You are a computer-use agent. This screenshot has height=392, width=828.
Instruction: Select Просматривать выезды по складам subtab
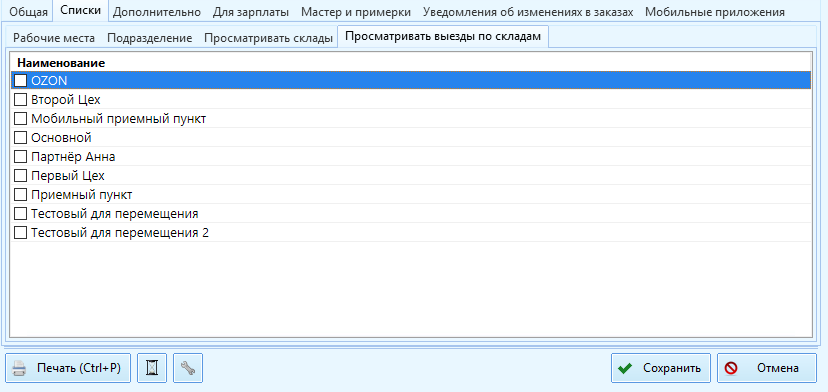point(443,37)
